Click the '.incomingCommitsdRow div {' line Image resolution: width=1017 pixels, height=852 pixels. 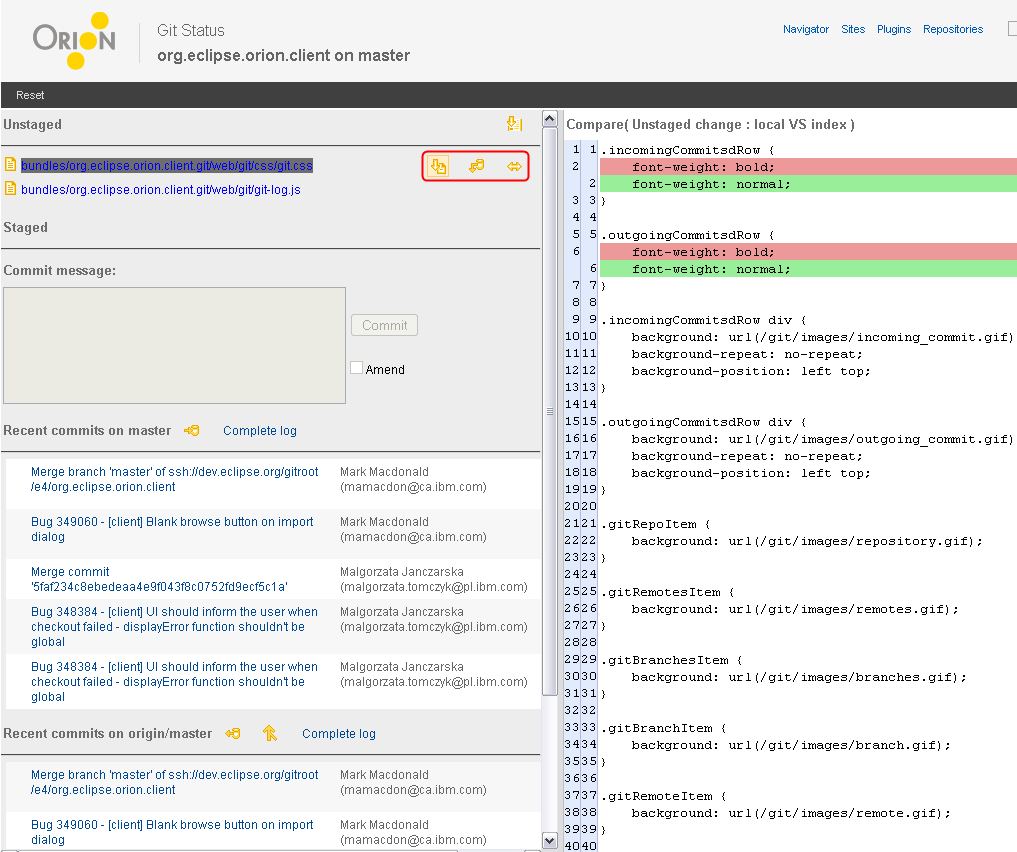(x=704, y=320)
